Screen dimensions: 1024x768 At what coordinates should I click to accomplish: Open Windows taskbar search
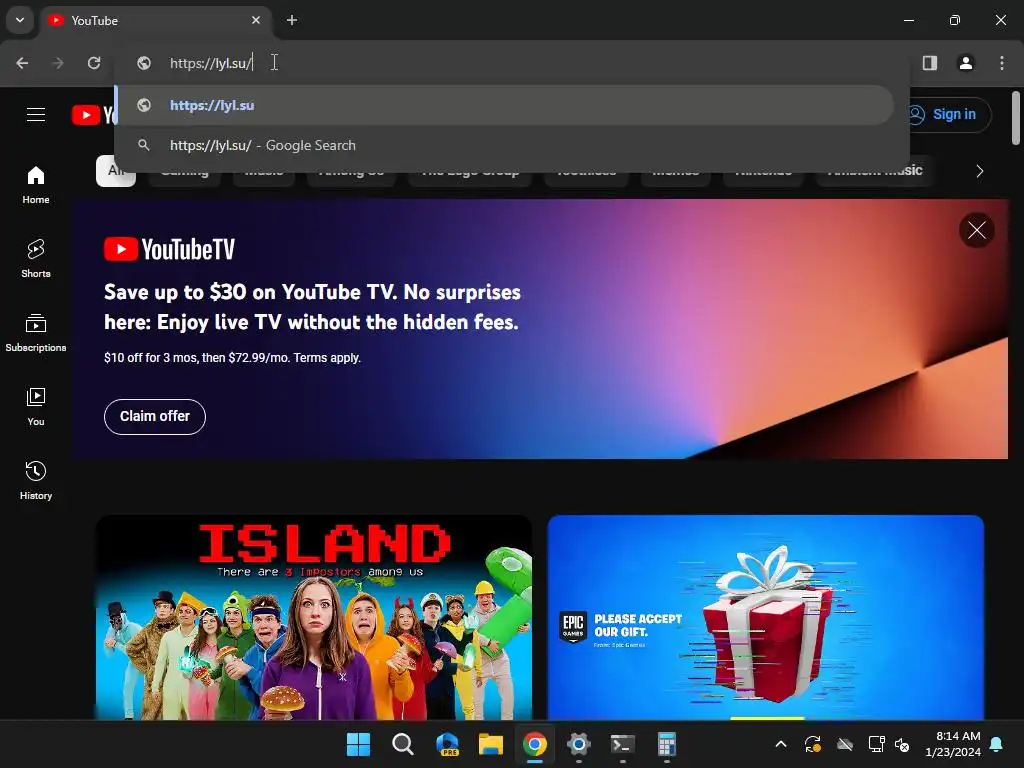[402, 744]
